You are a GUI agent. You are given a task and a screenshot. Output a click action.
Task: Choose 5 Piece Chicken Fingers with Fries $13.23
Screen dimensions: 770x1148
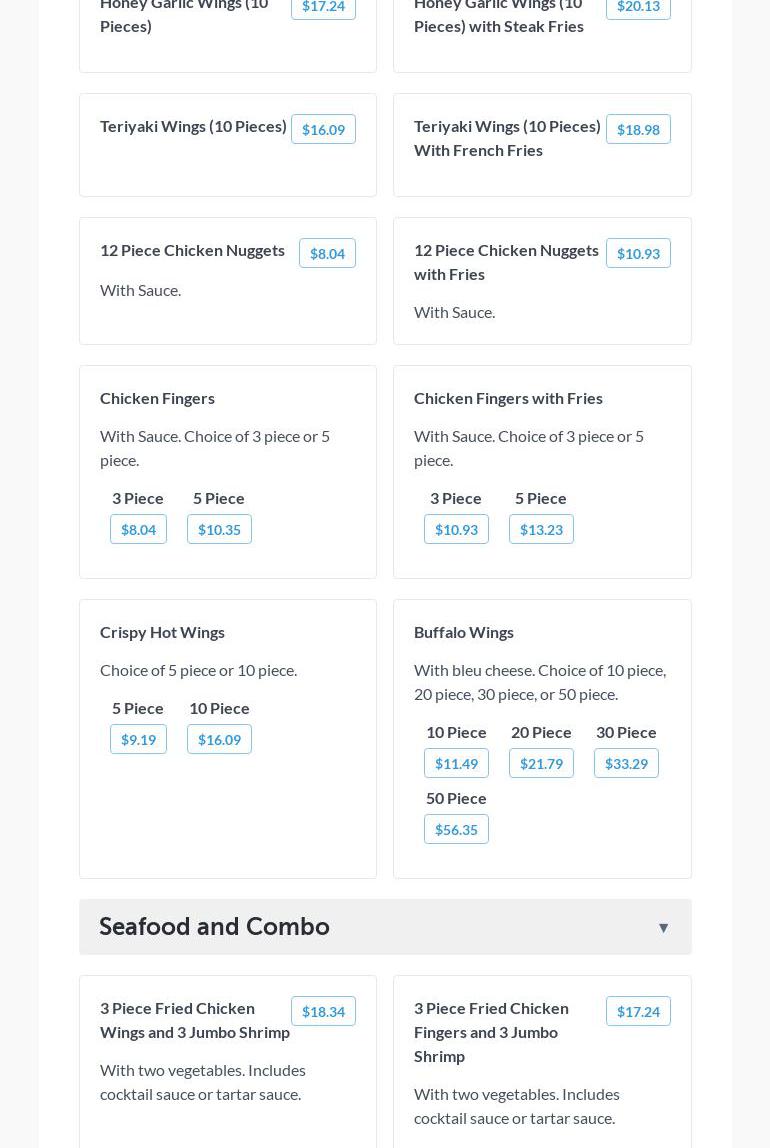click(541, 529)
